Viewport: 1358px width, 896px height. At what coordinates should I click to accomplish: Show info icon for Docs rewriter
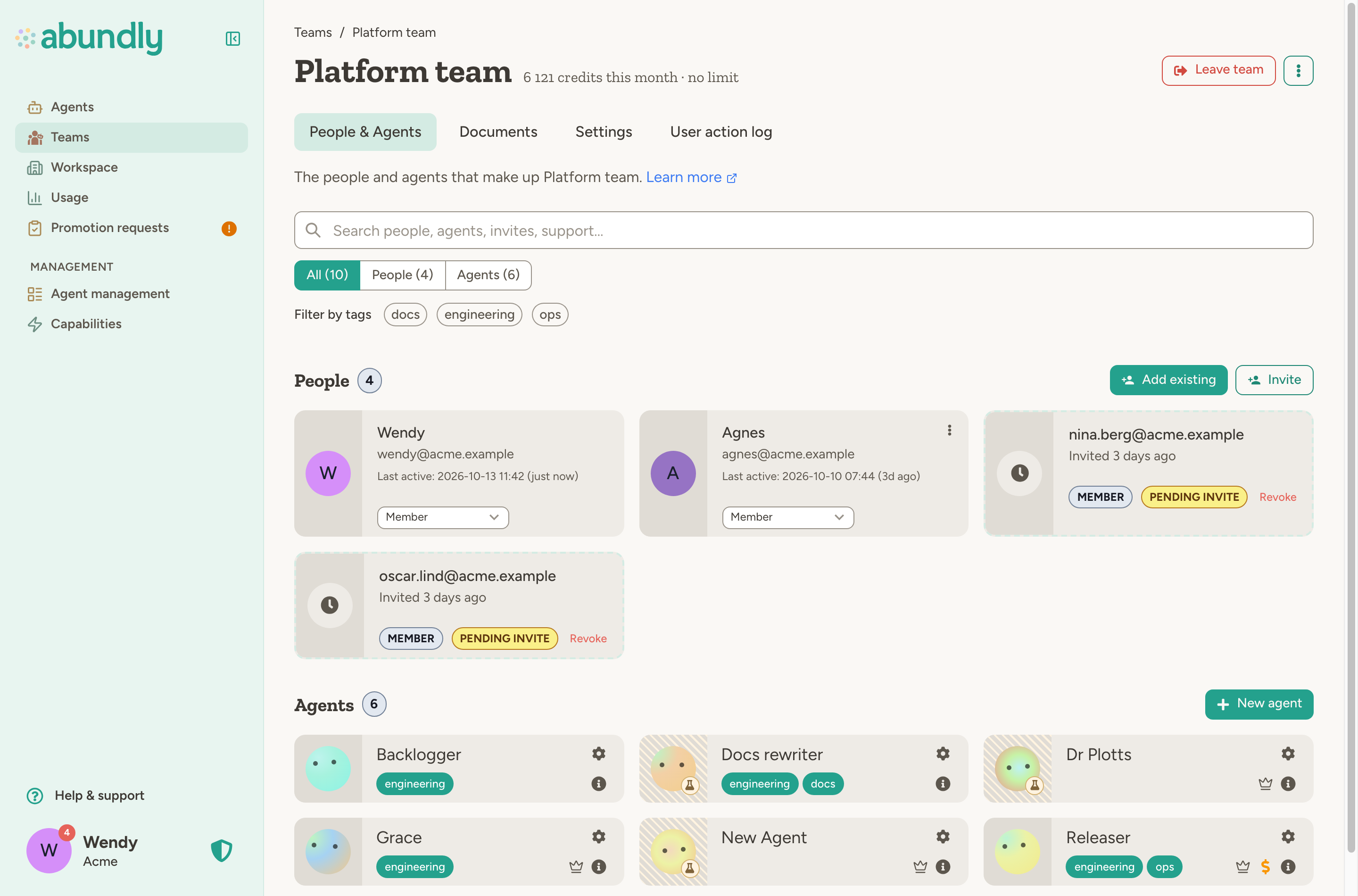pyautogui.click(x=943, y=783)
